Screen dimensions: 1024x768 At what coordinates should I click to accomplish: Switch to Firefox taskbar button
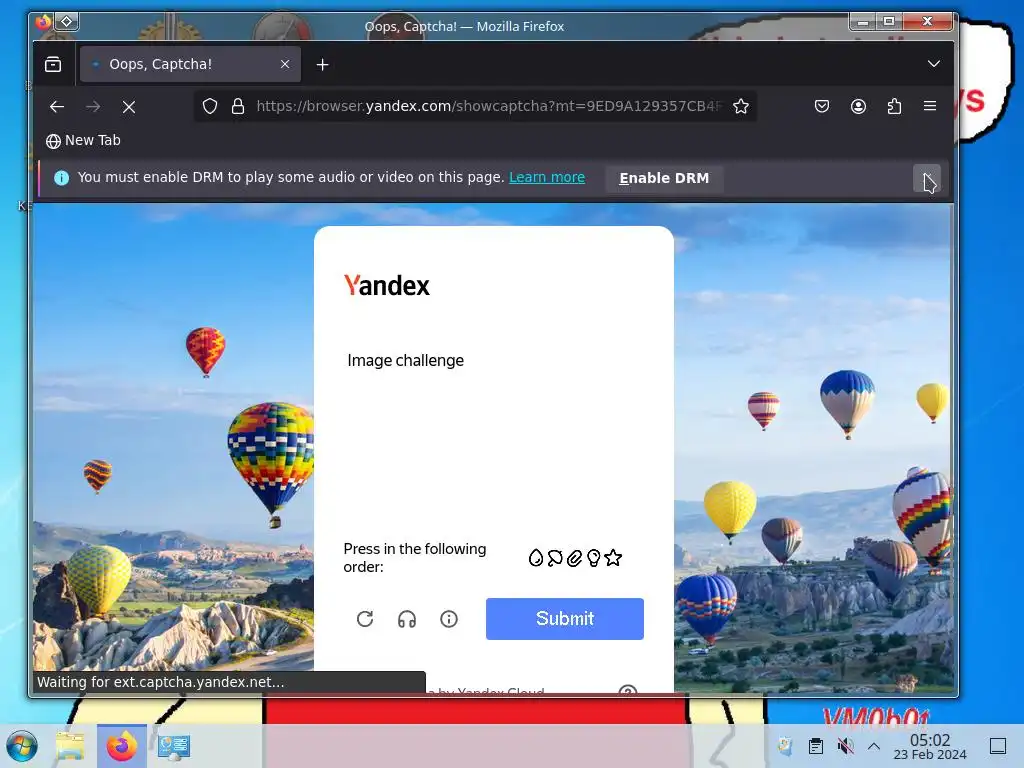tap(122, 746)
